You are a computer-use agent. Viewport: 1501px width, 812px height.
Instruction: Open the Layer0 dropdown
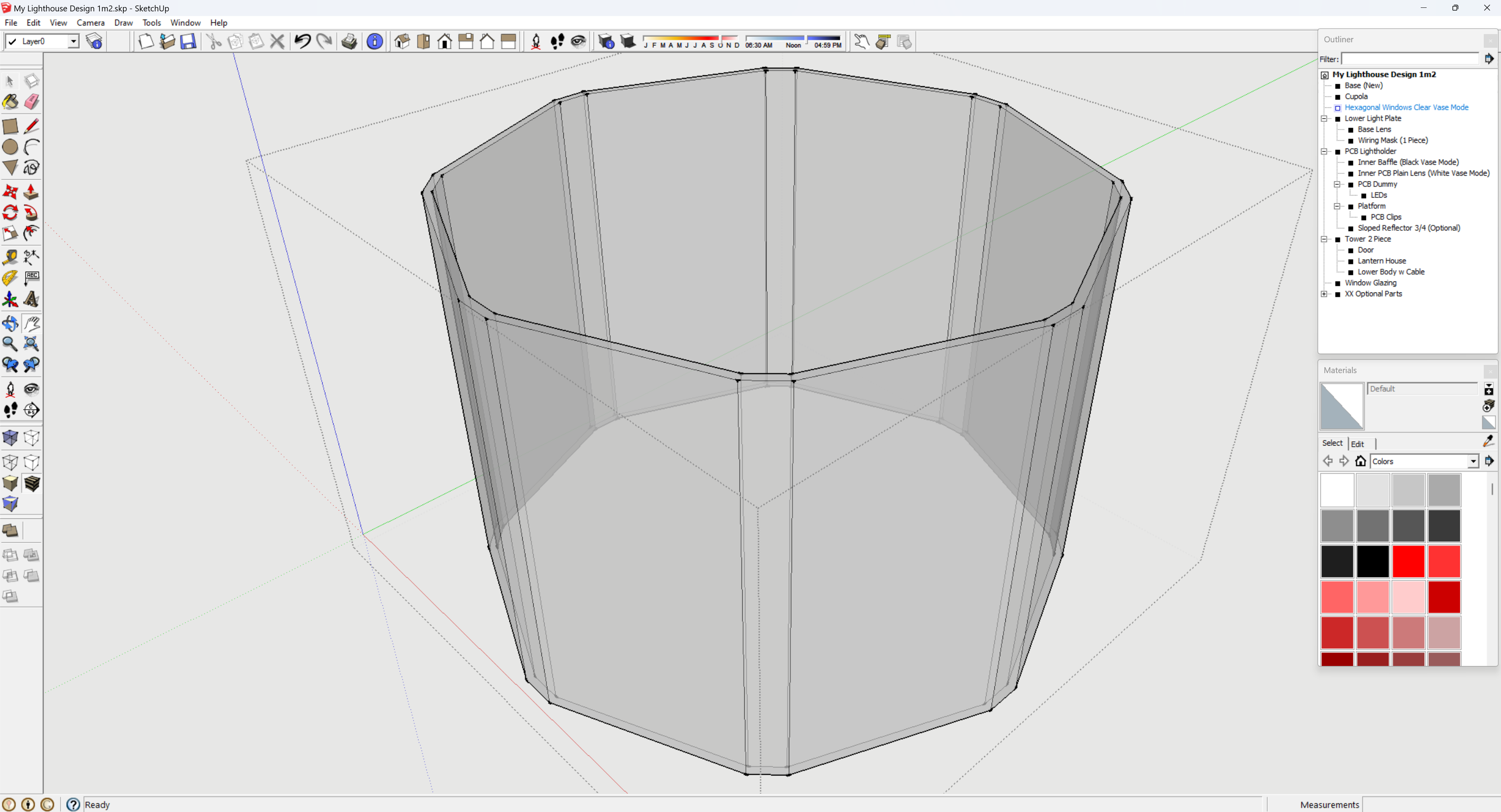(x=74, y=42)
